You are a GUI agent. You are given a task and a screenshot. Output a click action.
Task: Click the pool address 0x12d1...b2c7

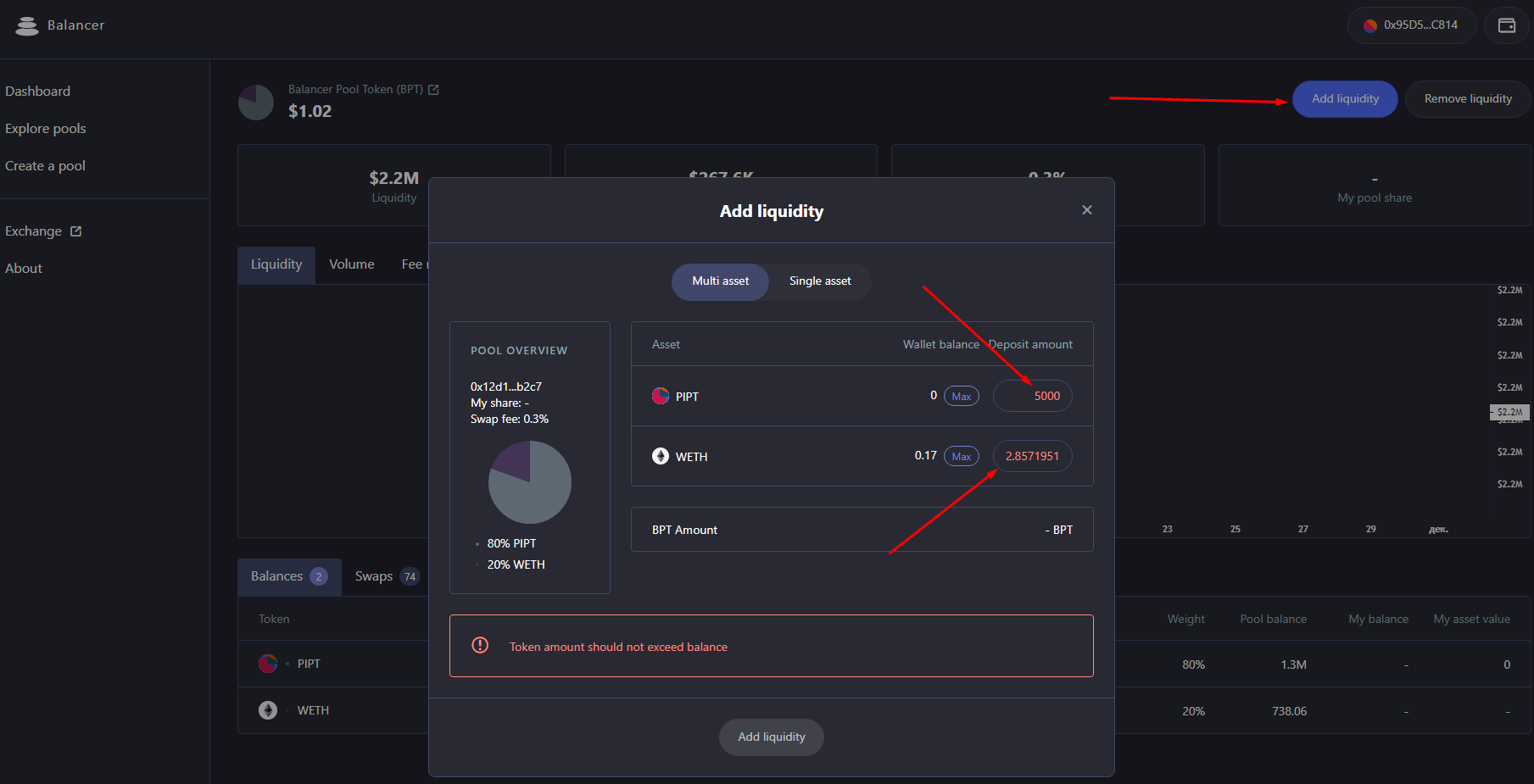click(x=506, y=386)
